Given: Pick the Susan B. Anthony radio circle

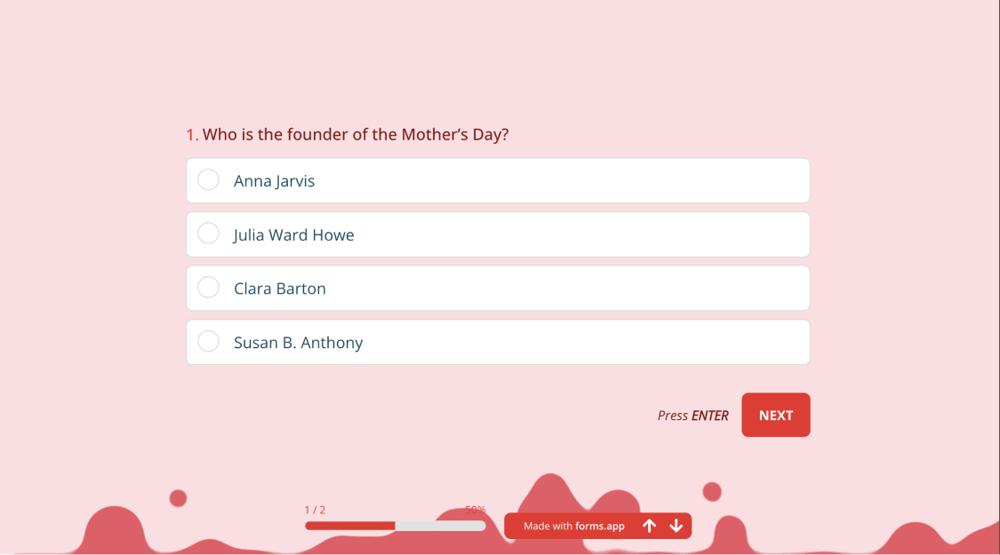Looking at the screenshot, I should coord(208,342).
